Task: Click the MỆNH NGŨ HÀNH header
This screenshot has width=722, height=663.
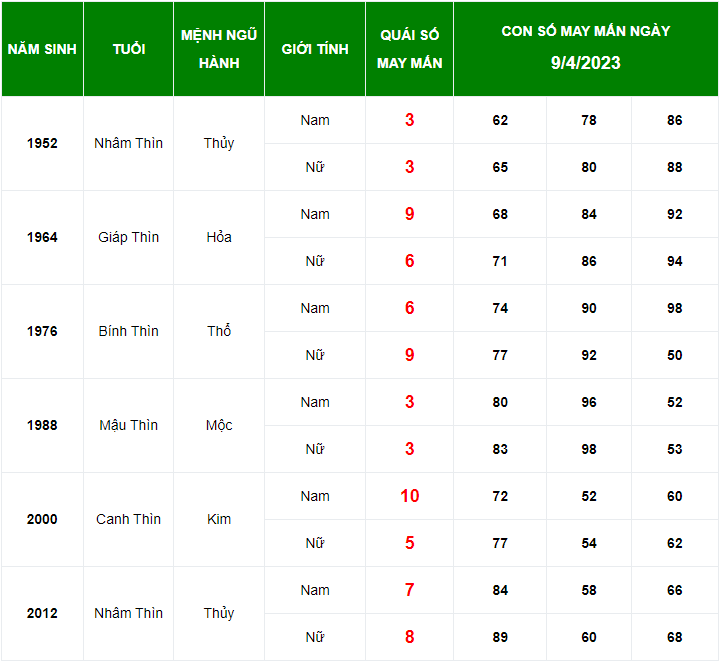Action: (x=219, y=49)
